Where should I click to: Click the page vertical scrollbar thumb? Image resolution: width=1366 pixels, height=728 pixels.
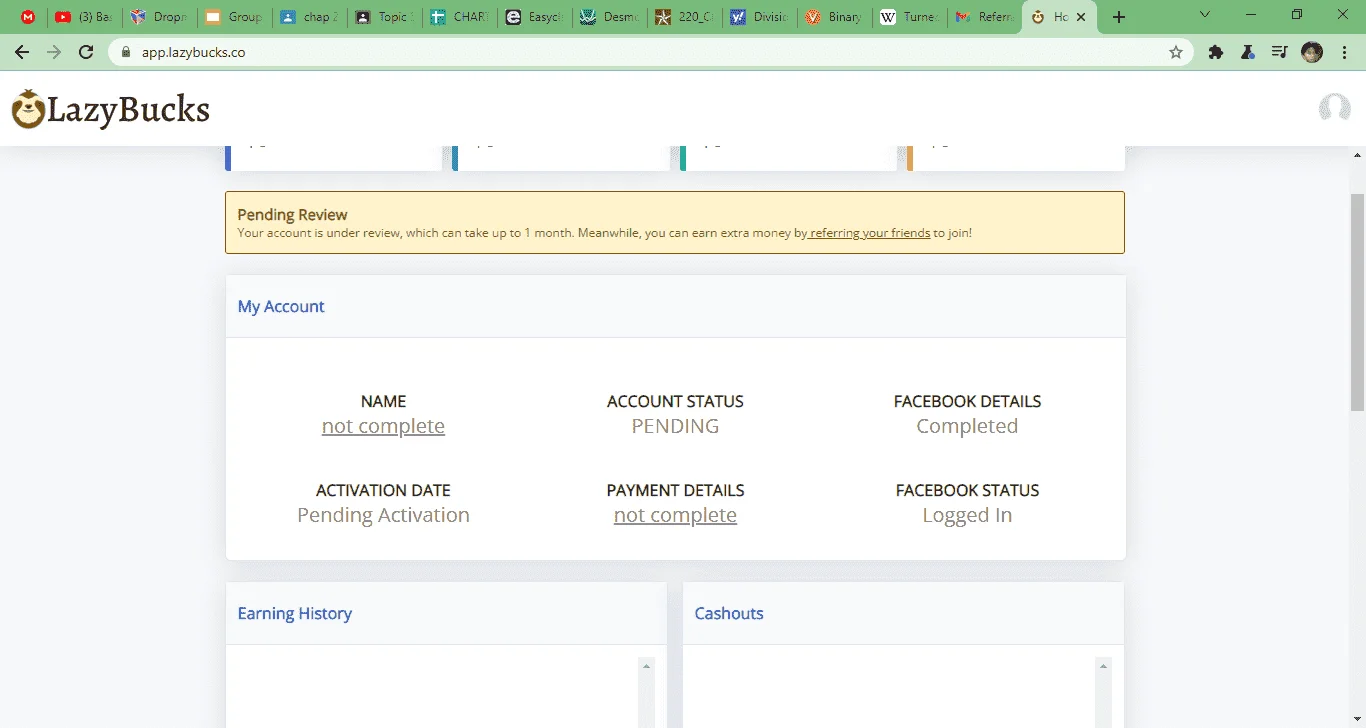coord(1357,302)
